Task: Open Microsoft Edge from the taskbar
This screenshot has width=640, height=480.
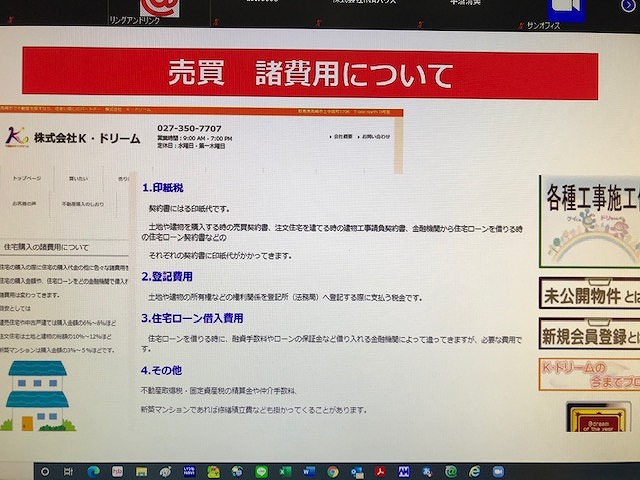Action: (92, 471)
